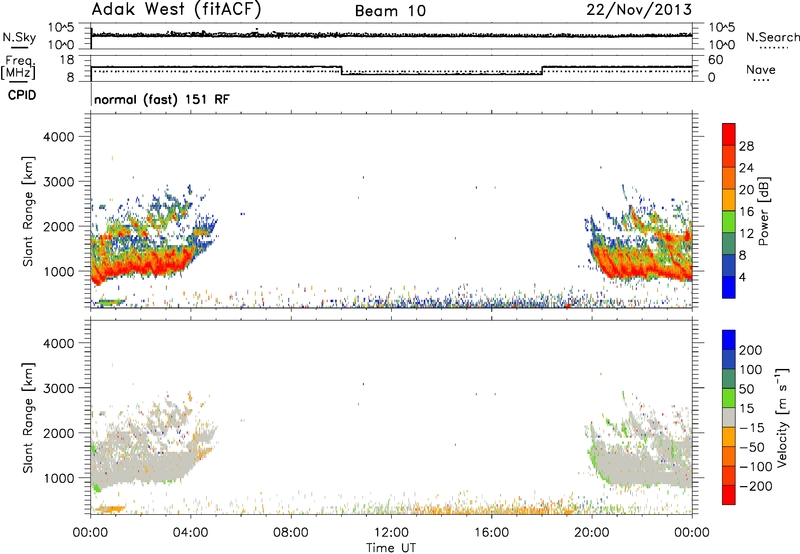Click the 'N.Sky' legend label

point(19,38)
